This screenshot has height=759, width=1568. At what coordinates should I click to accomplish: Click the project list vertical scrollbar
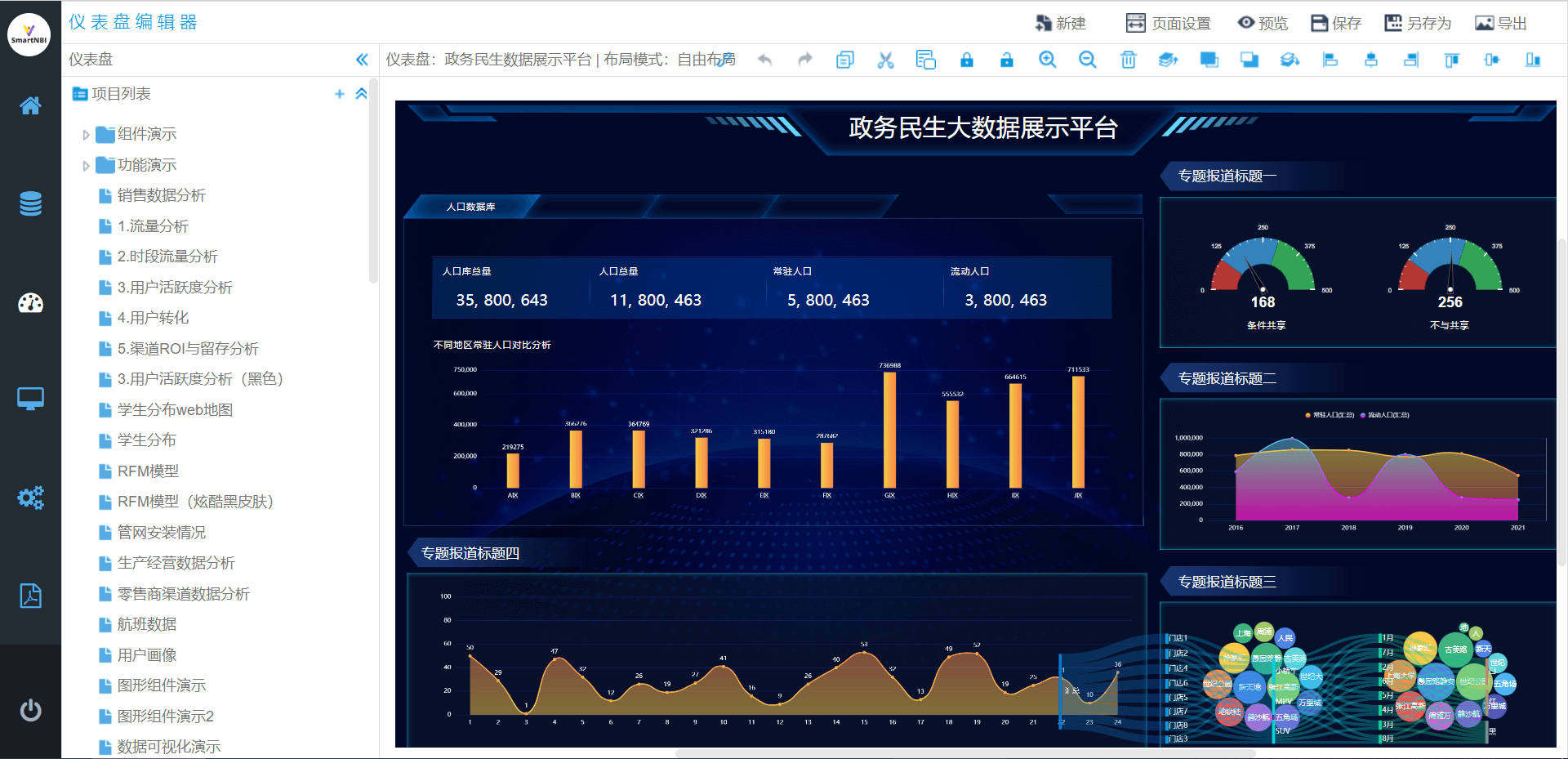click(x=373, y=181)
